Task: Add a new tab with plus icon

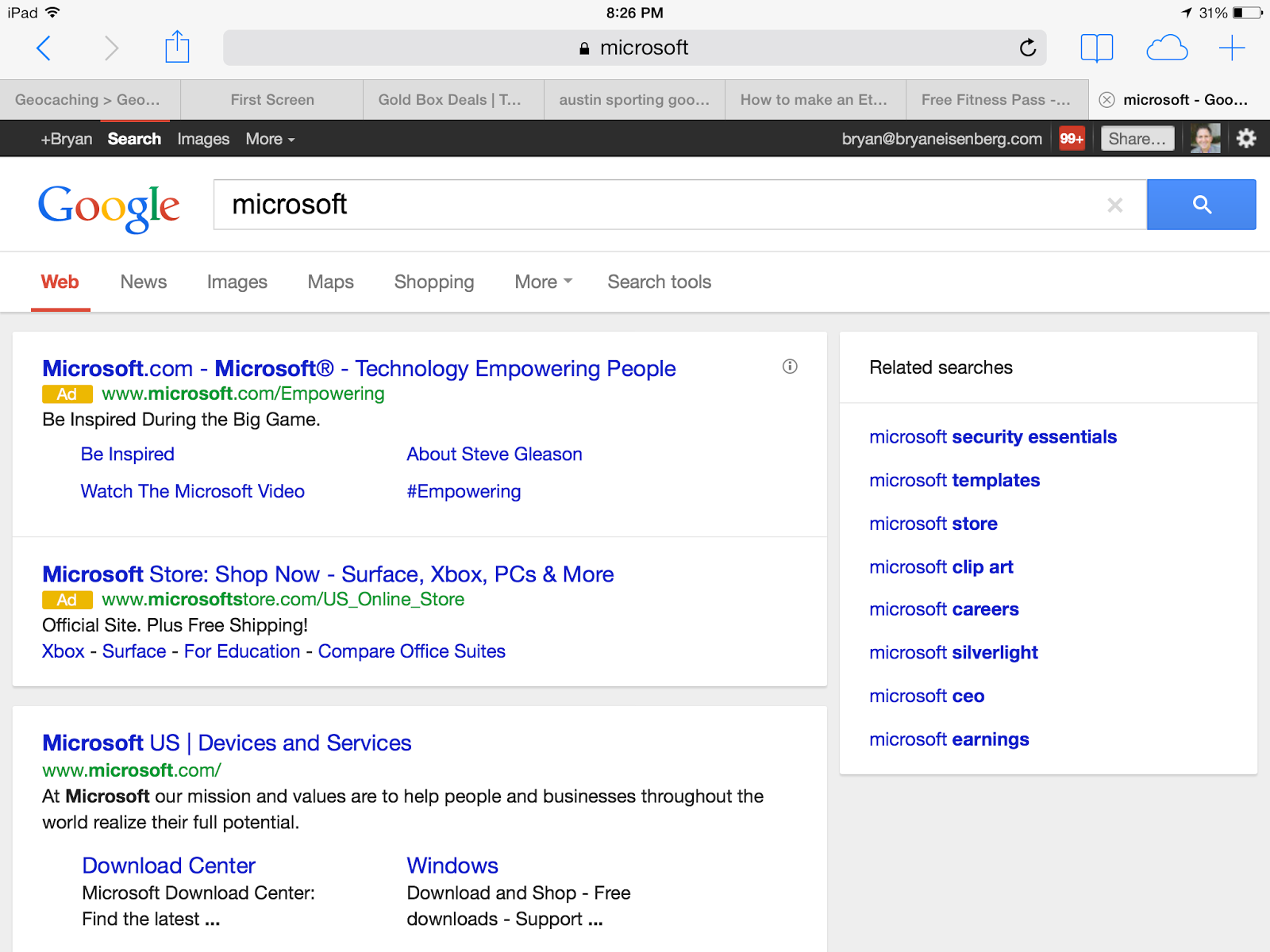Action: (1231, 48)
